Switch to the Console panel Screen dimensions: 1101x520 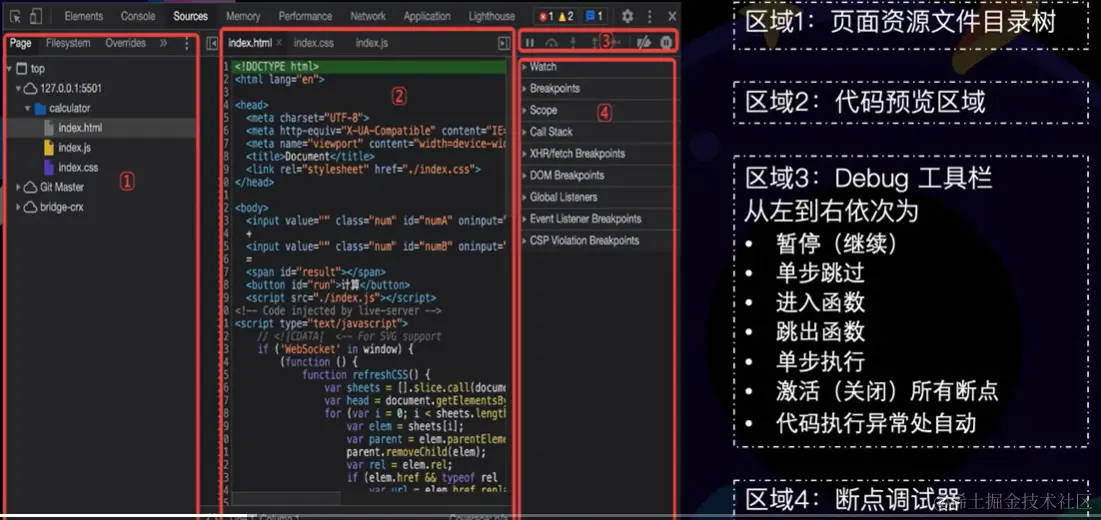point(138,16)
